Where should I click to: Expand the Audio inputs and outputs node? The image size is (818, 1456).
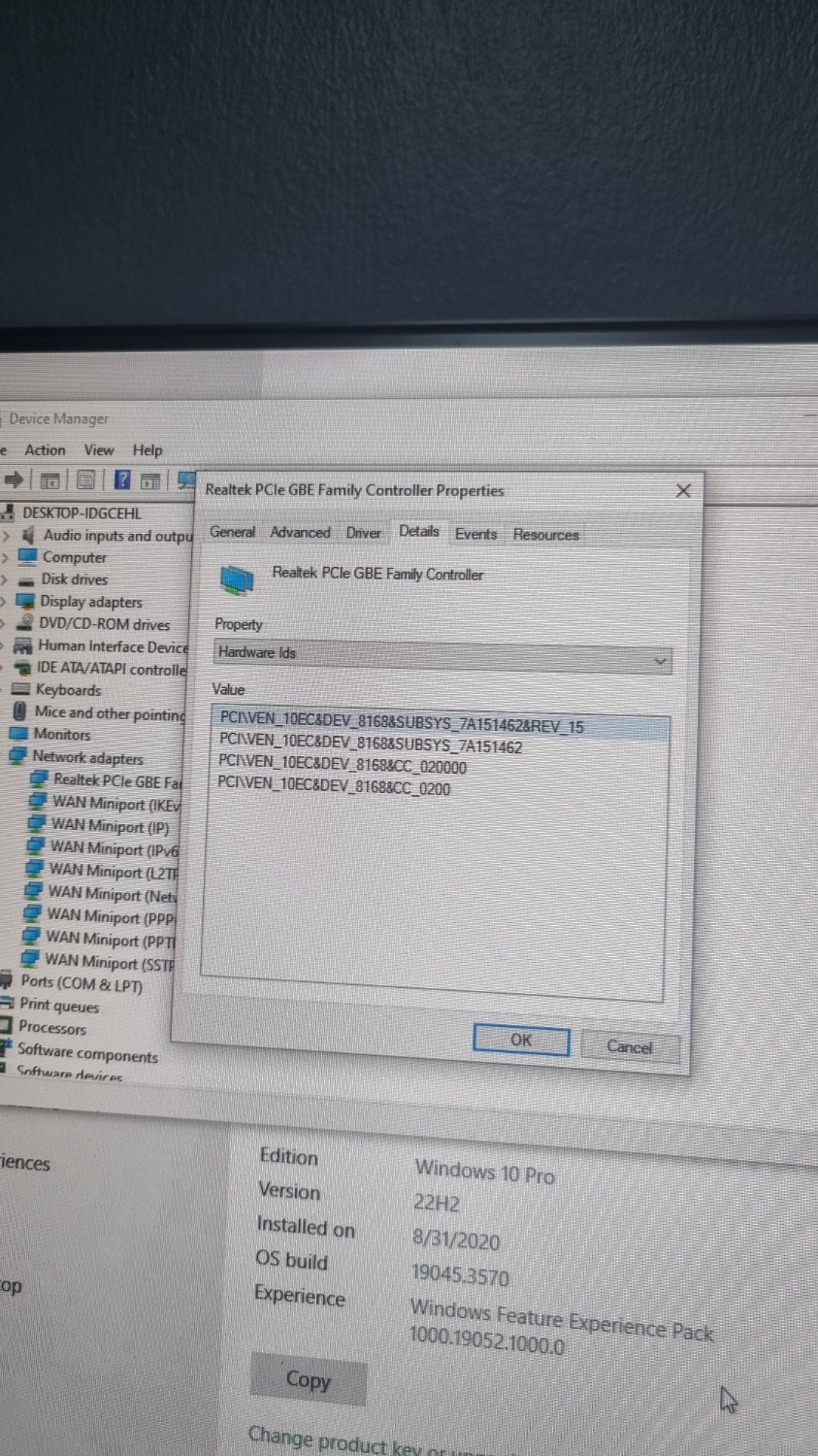(6, 535)
